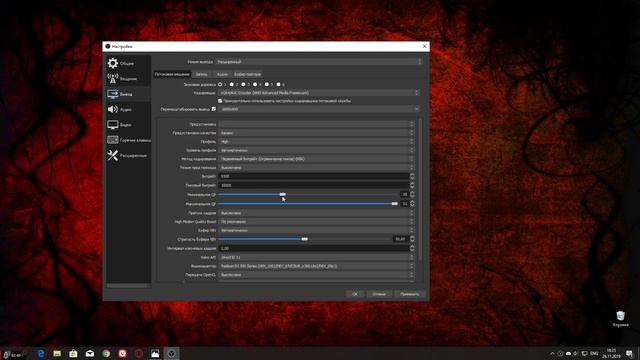Viewport: 640px width, 360px height.
Task: Toggle the rescale output checkbox
Action: coord(214,109)
